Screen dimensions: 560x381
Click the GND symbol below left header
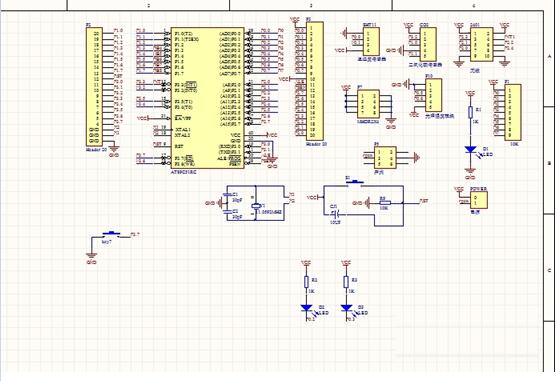pyautogui.click(x=114, y=149)
